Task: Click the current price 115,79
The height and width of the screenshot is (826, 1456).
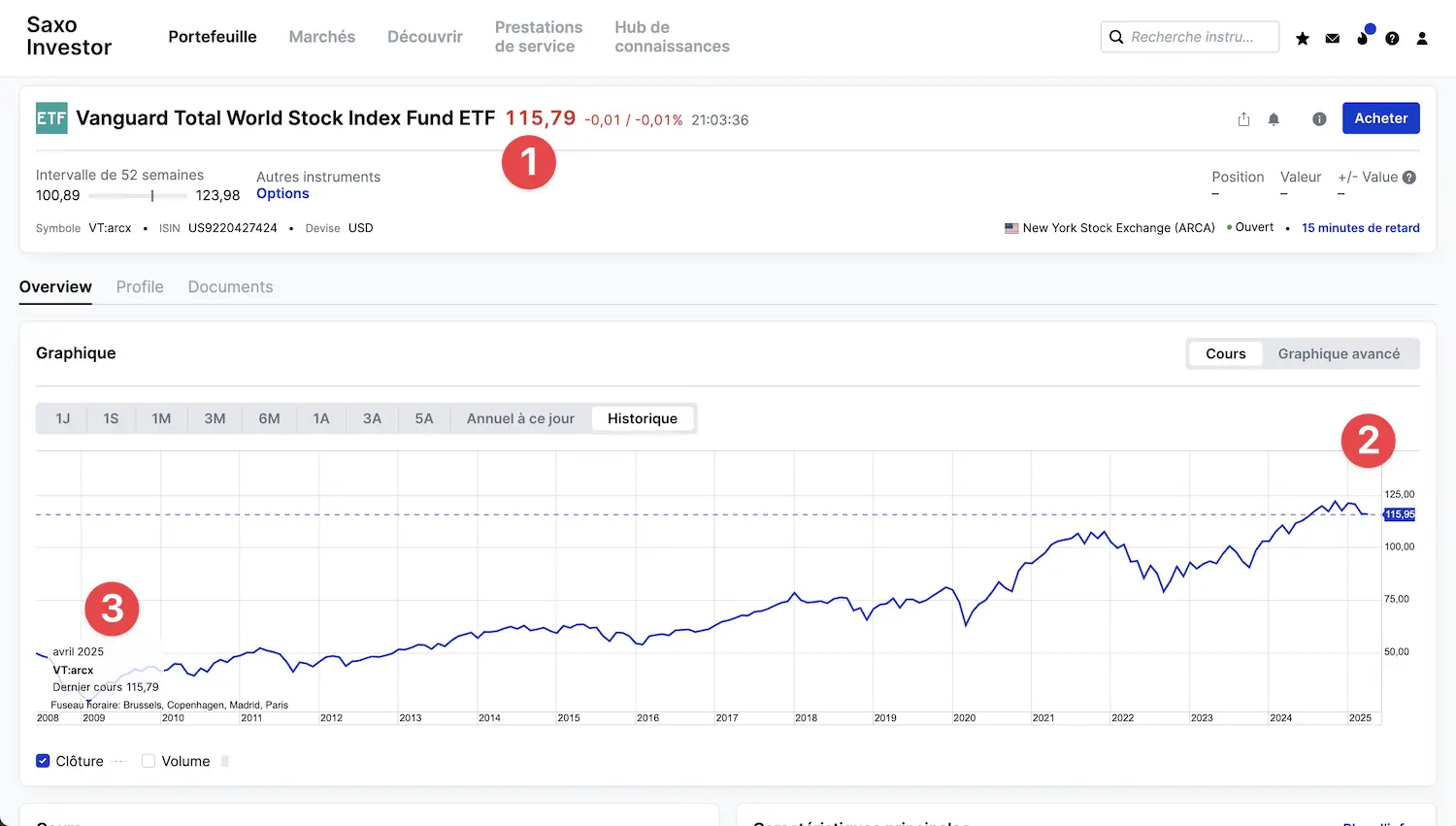Action: tap(541, 118)
